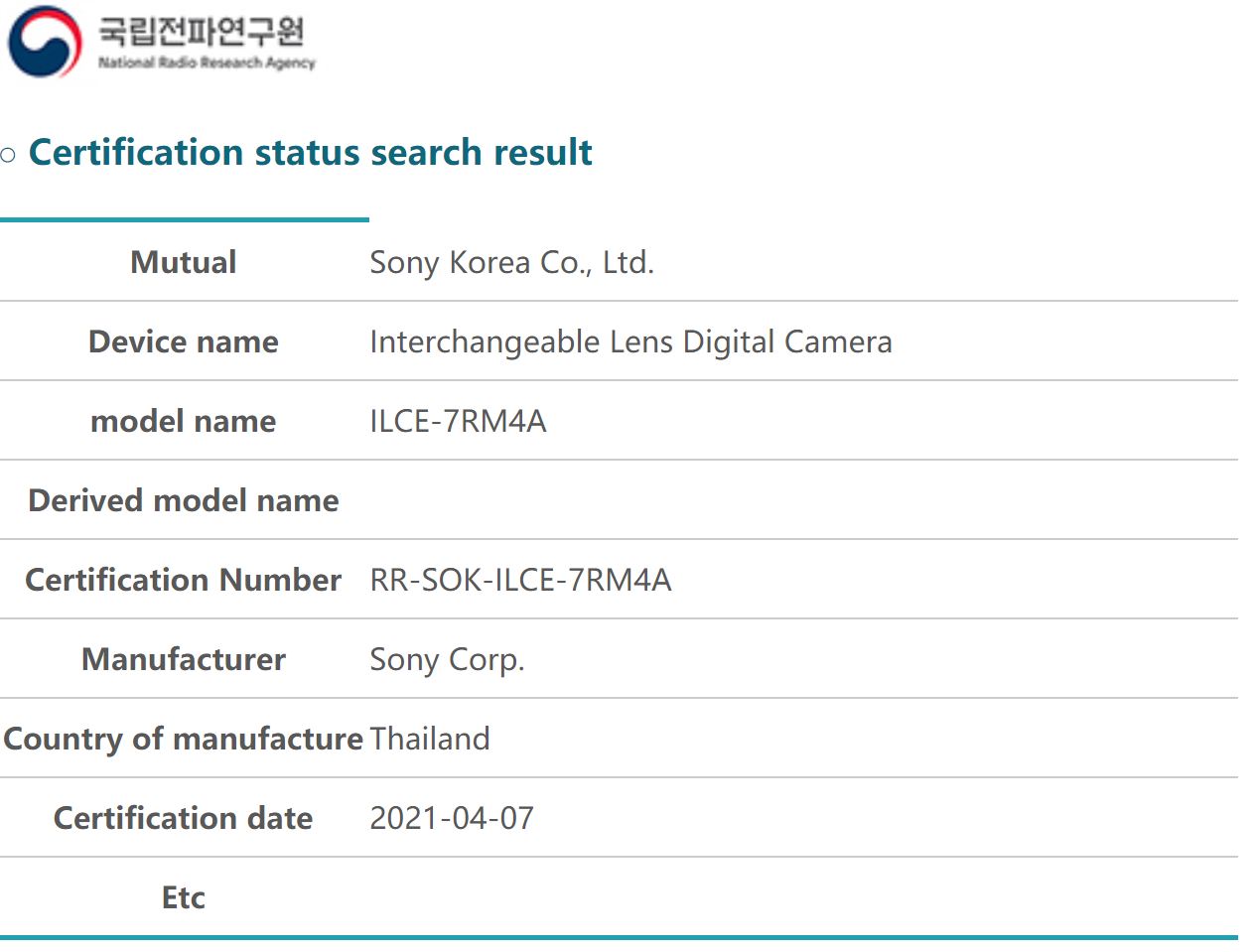
Task: Click the Korean agency name beside the logo
Action: [202, 31]
